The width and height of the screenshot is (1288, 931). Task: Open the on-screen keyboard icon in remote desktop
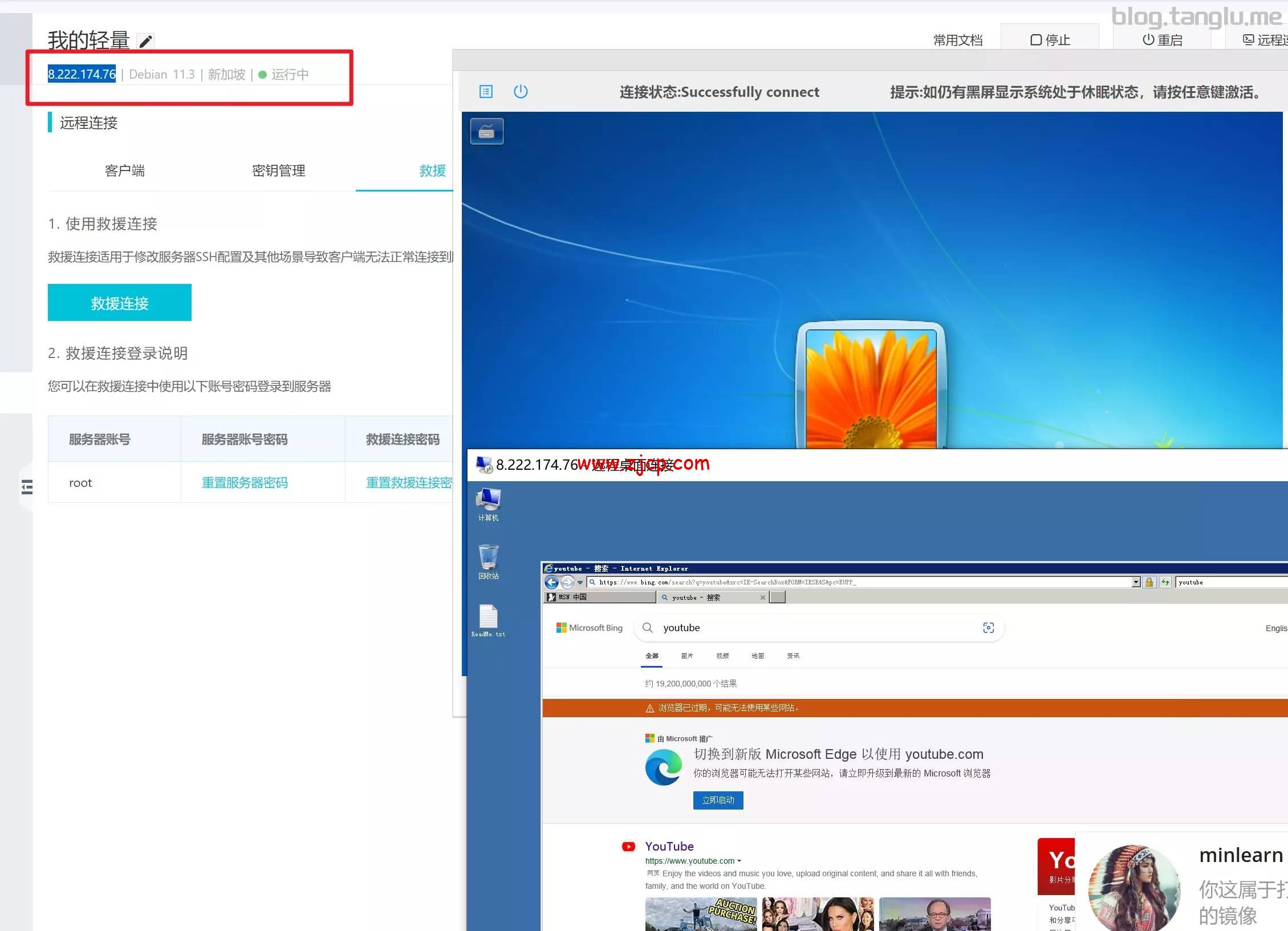(486, 131)
